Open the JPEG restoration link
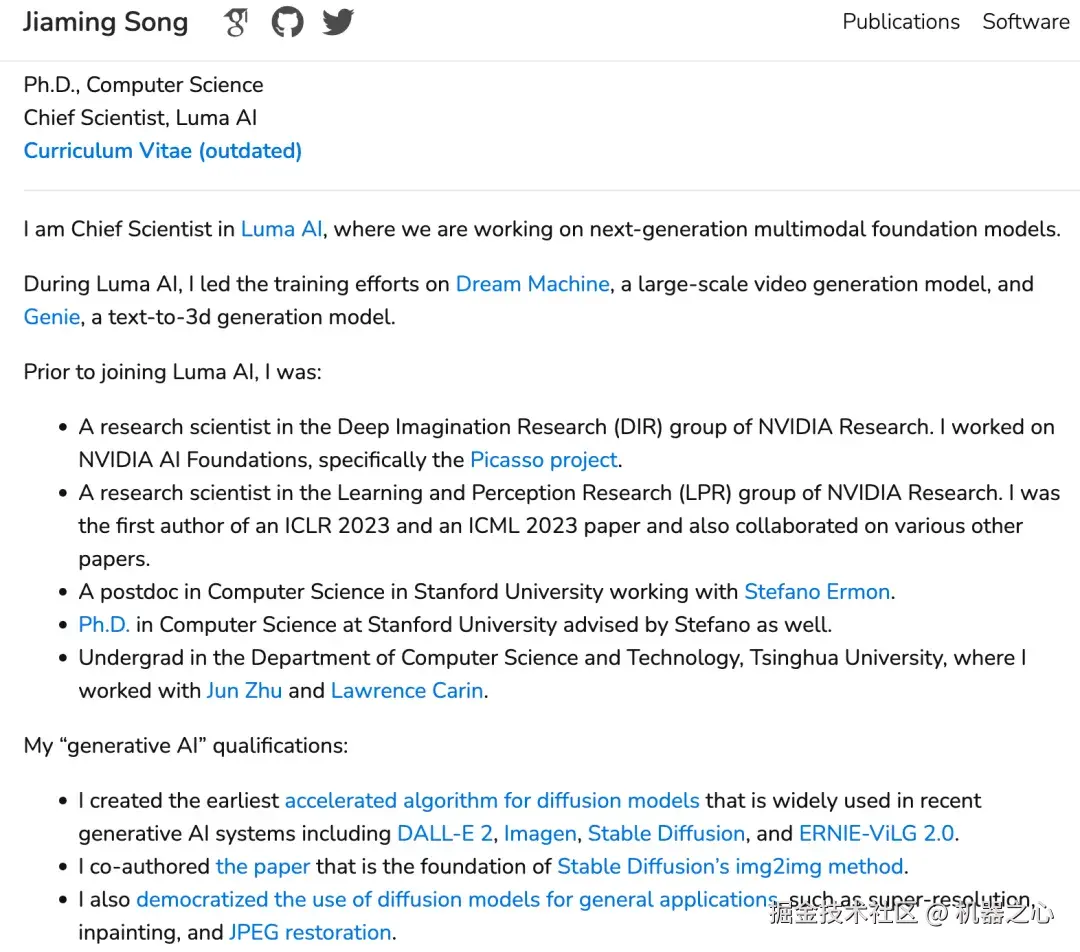Image resolution: width=1080 pixels, height=952 pixels. pos(310,933)
